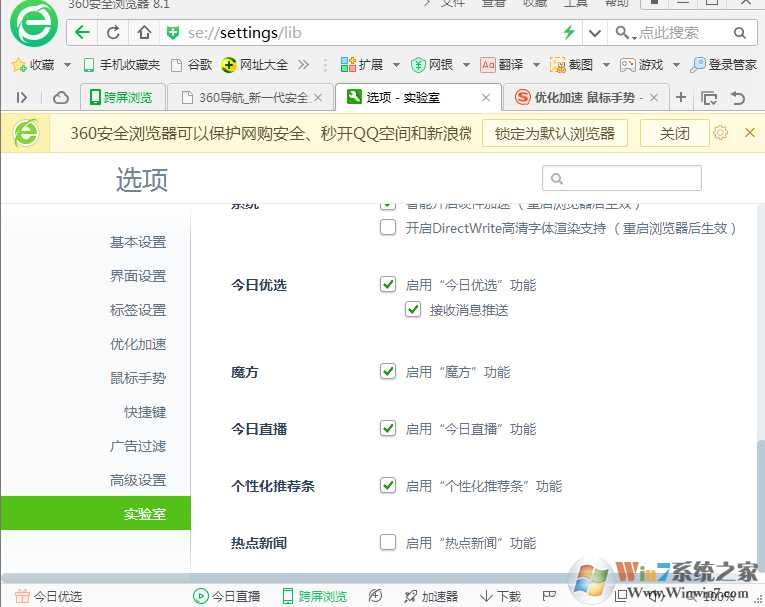Click the search magnifier in address bar
765x607 pixels.
click(741, 33)
